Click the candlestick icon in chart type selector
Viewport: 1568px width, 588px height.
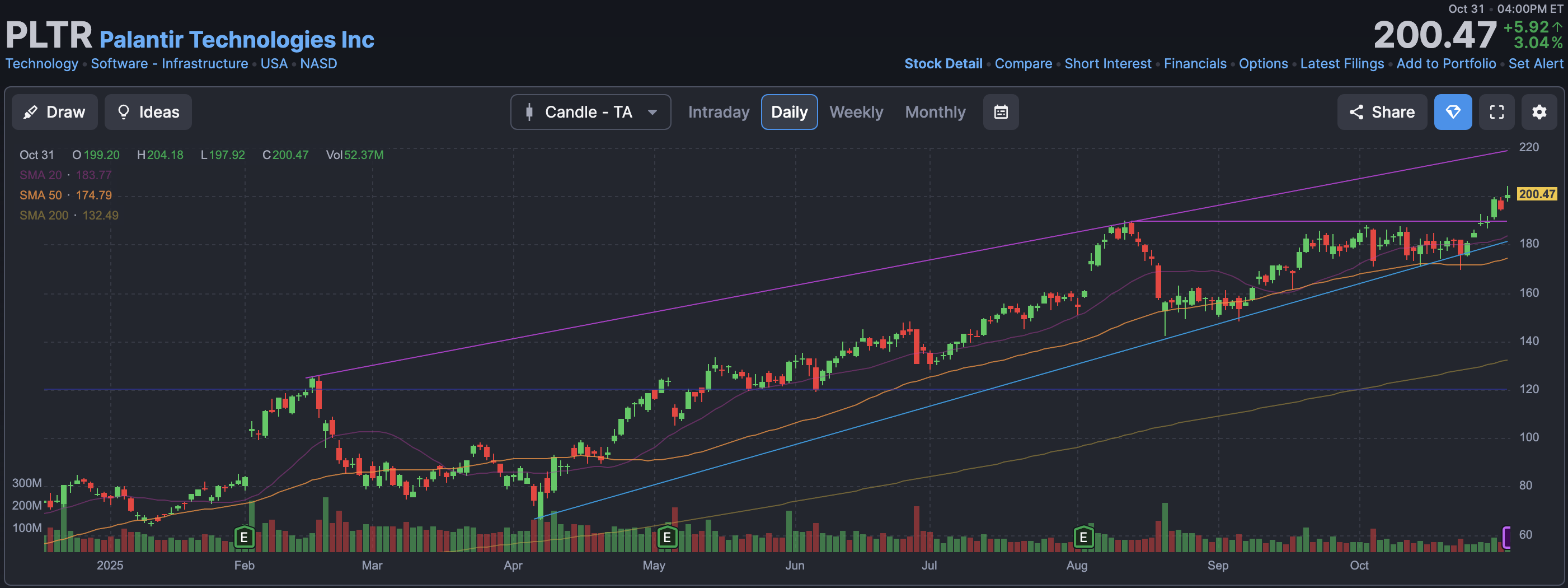(529, 112)
